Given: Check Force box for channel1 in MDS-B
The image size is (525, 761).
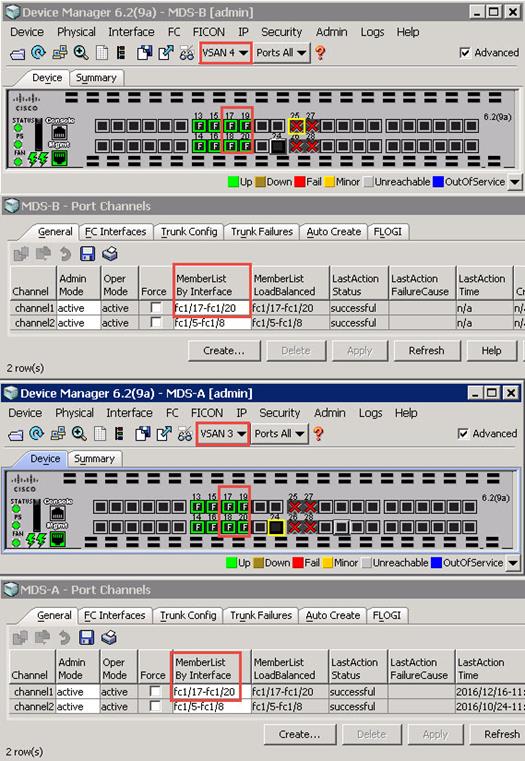Looking at the screenshot, I should (156, 308).
